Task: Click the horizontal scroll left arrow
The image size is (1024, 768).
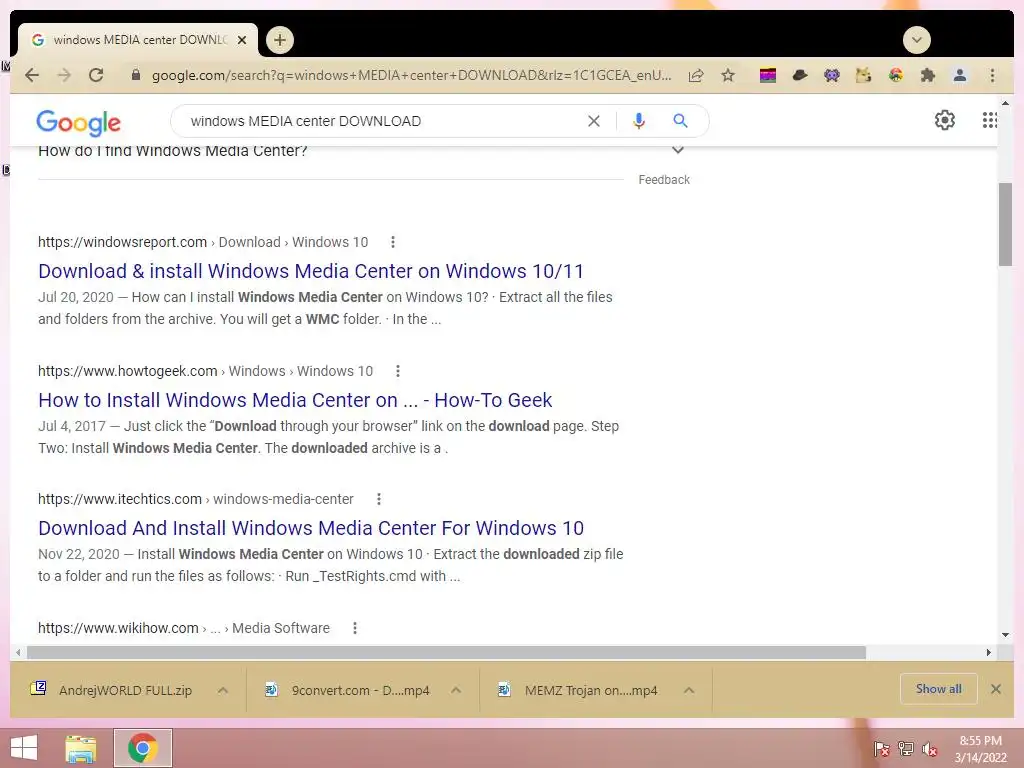Action: [18, 652]
